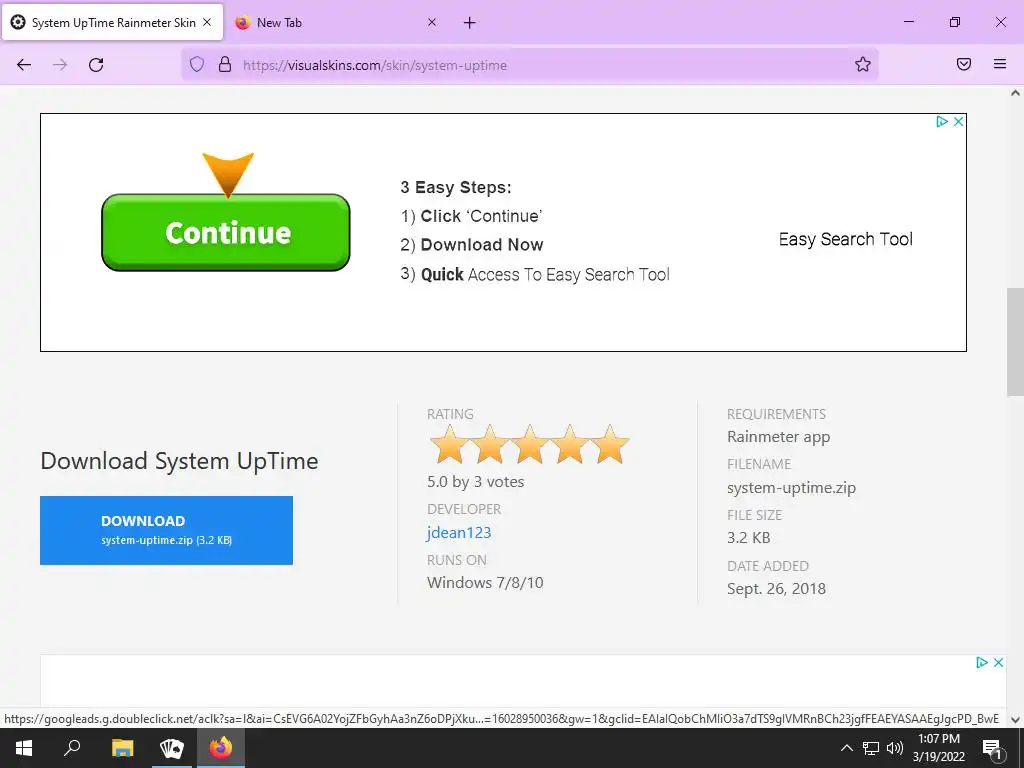Click the 'Download System UpTime' heading
Image resolution: width=1024 pixels, height=768 pixels.
pos(180,461)
